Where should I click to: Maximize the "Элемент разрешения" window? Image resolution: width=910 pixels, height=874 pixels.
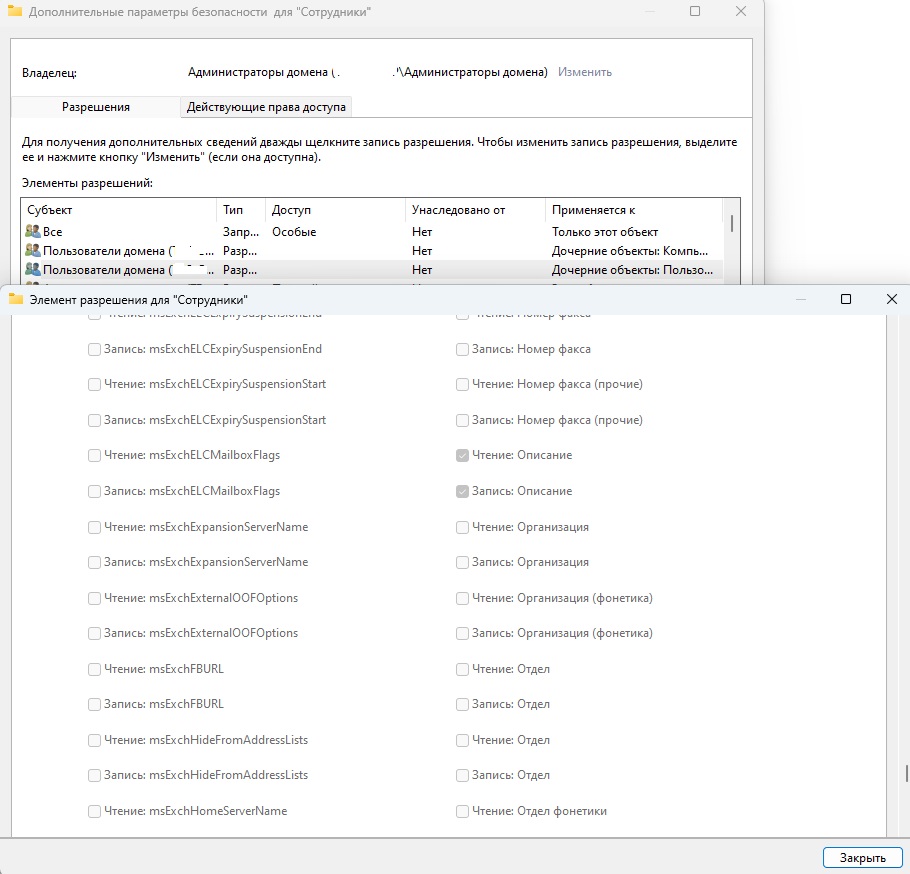coord(845,299)
